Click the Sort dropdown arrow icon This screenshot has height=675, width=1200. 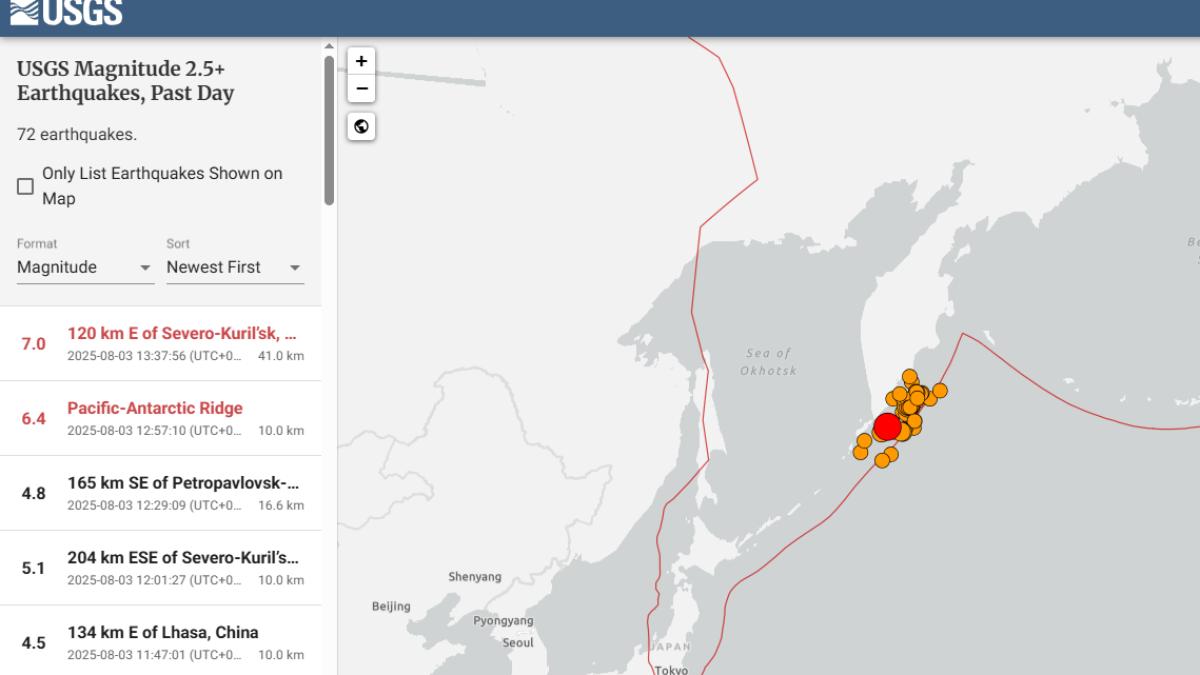(295, 268)
